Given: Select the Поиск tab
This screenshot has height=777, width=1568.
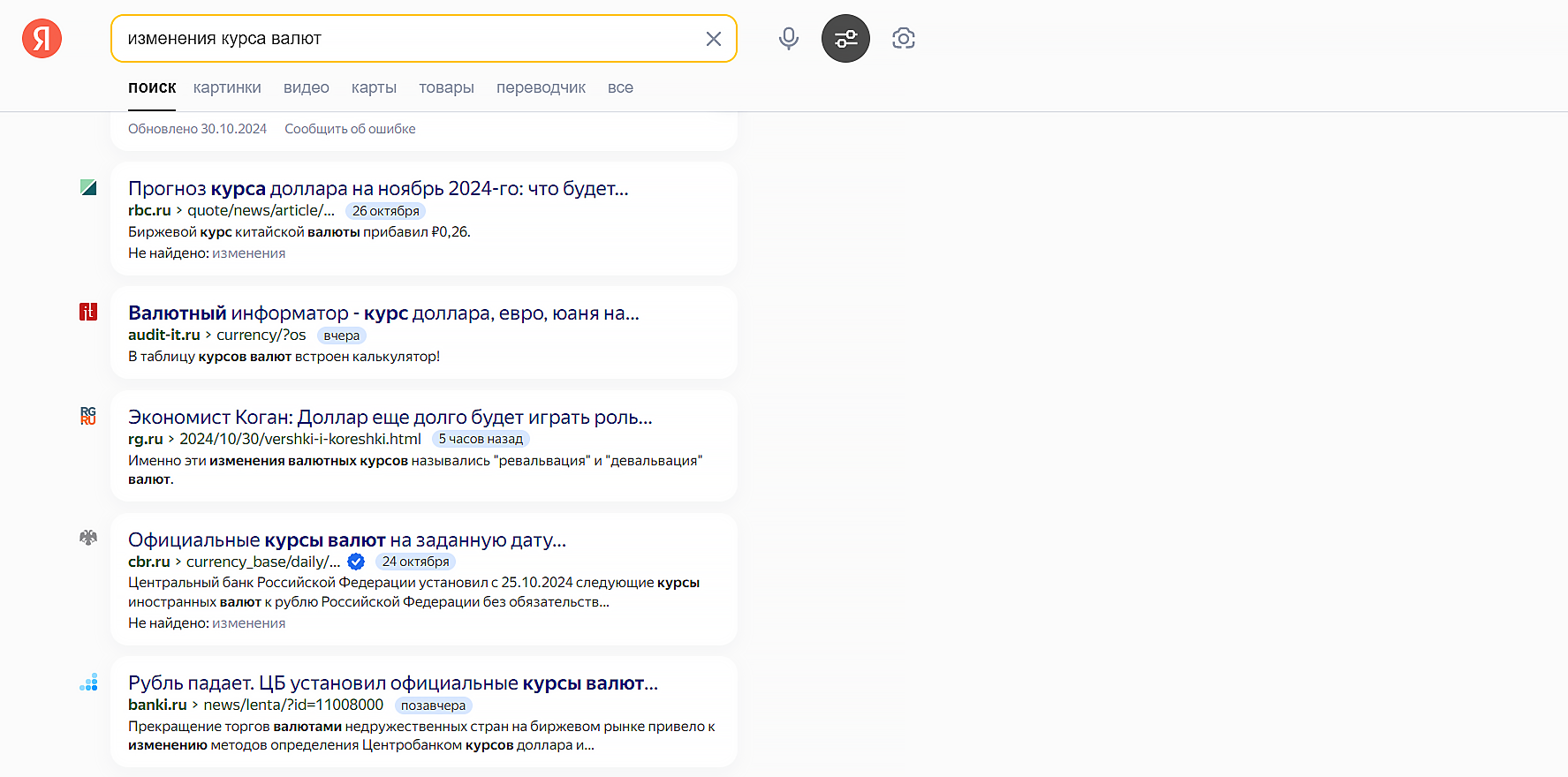Looking at the screenshot, I should [x=152, y=87].
